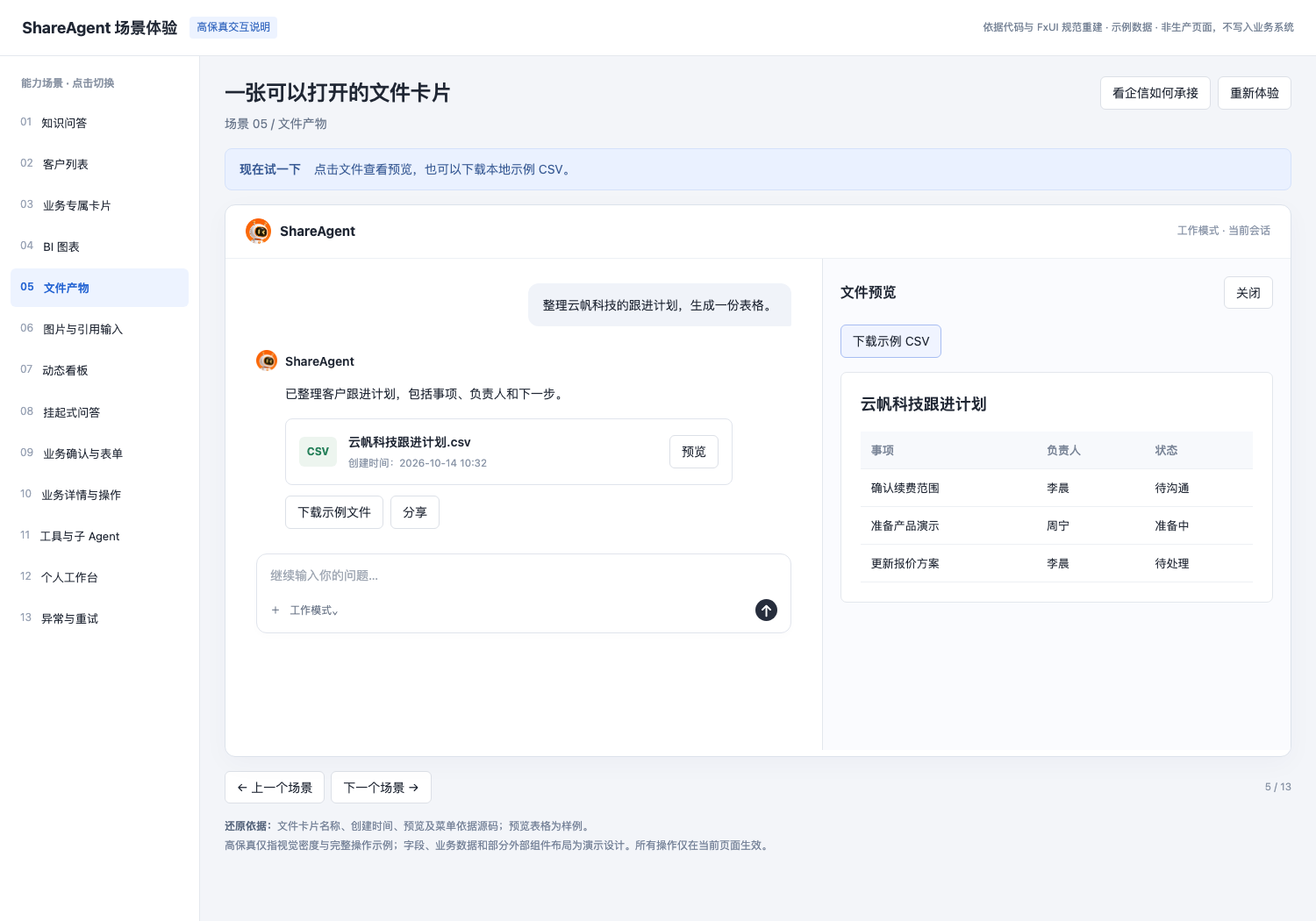Viewport: 1316px width, 921px height.
Task: Open the 工作模式 dropdown in chat input
Action: [314, 610]
